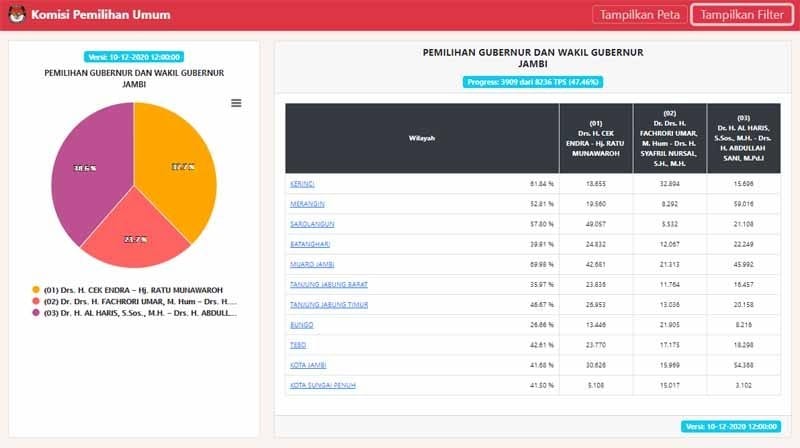Open the BATANGHARI region link

309,244
